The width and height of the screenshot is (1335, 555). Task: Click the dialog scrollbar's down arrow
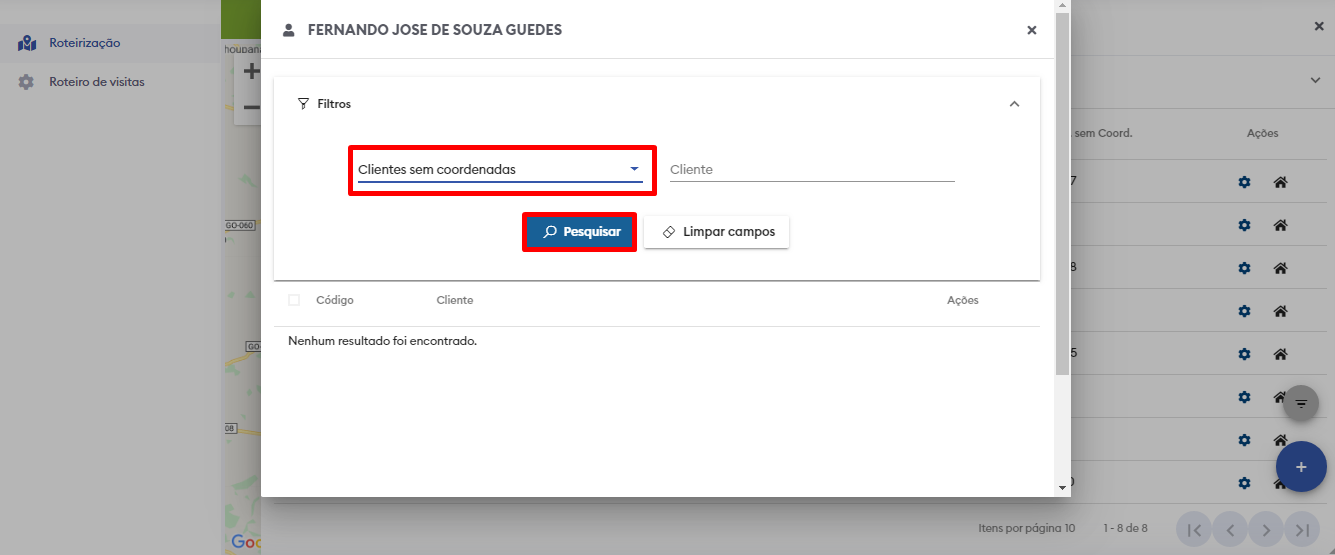1063,487
